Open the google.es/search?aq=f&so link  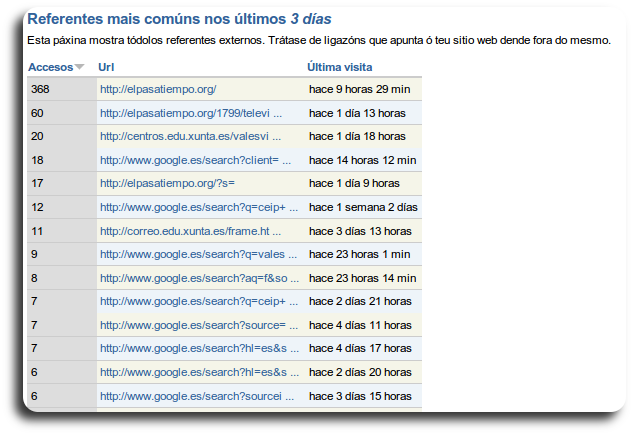tap(199, 278)
